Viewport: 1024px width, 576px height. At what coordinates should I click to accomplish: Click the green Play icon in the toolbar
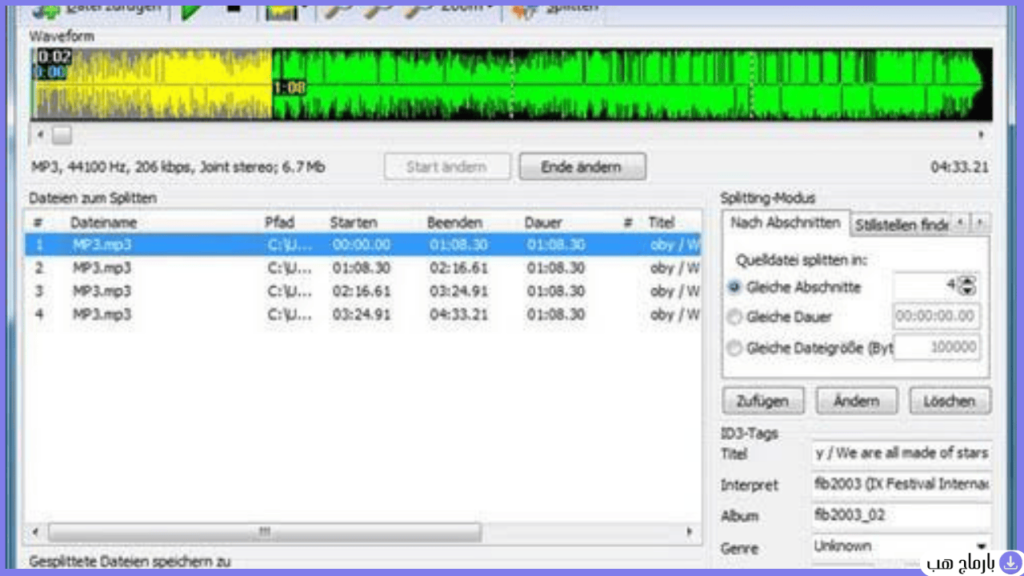pos(191,11)
